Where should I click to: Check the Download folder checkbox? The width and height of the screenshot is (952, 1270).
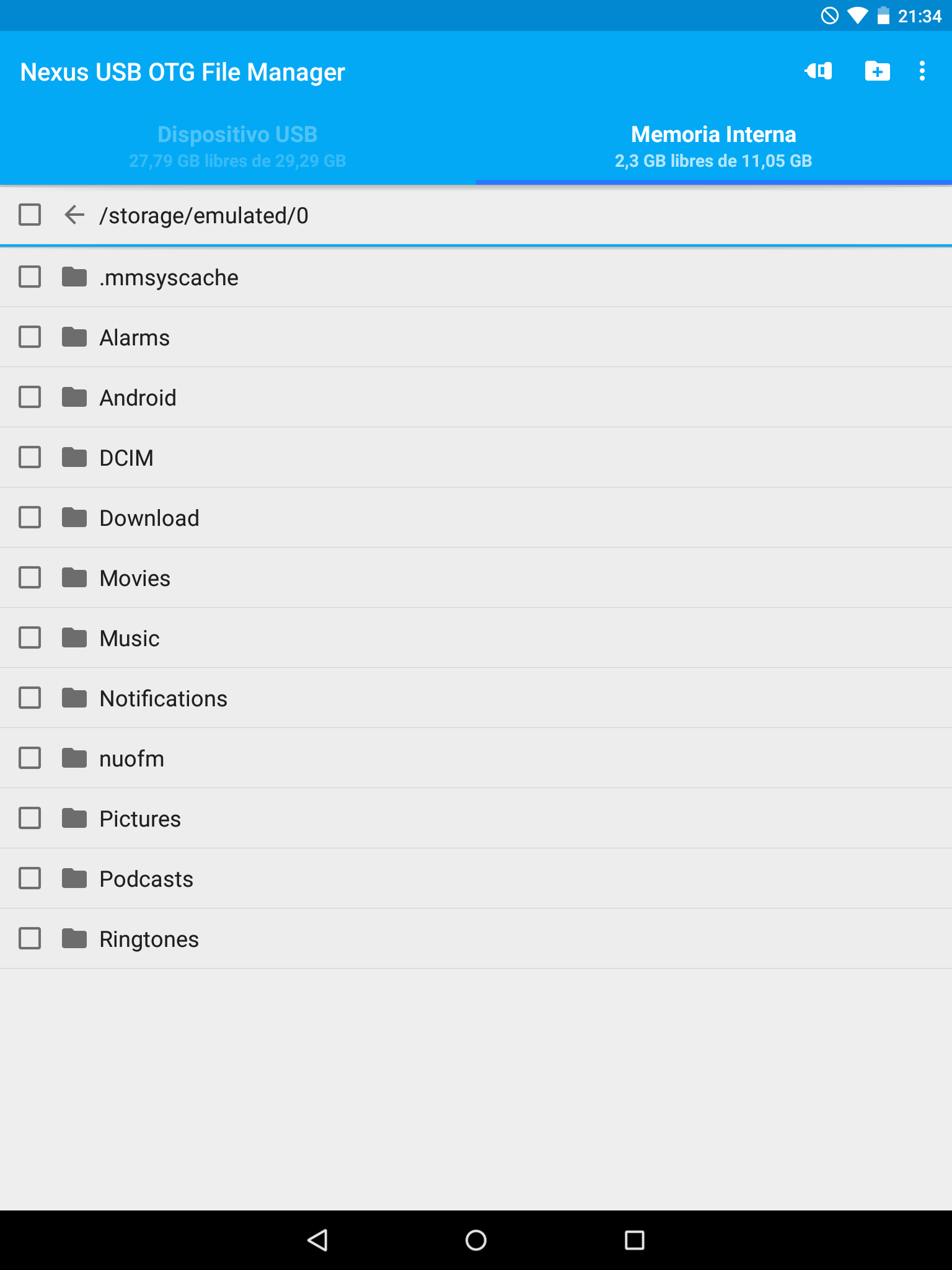tap(30, 517)
